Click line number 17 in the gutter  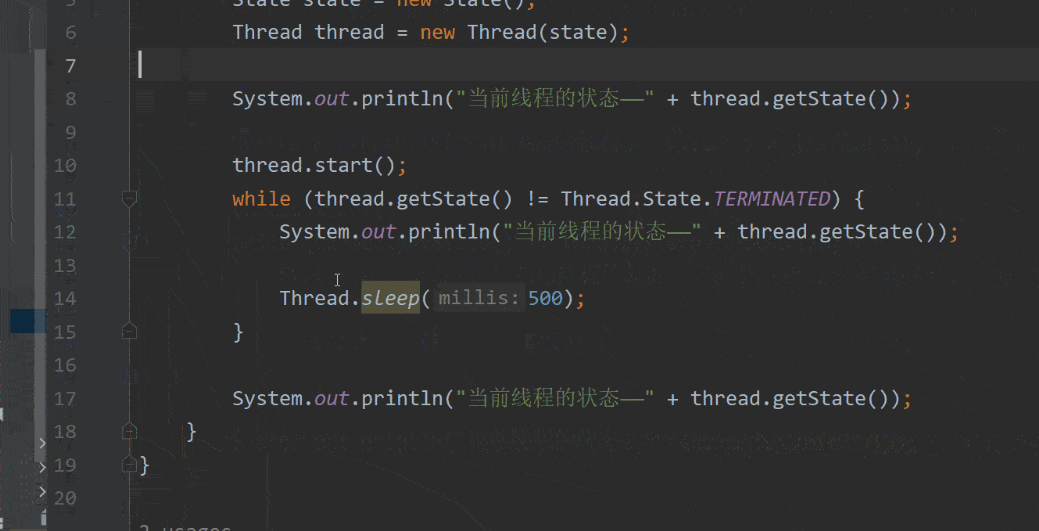tap(65, 398)
